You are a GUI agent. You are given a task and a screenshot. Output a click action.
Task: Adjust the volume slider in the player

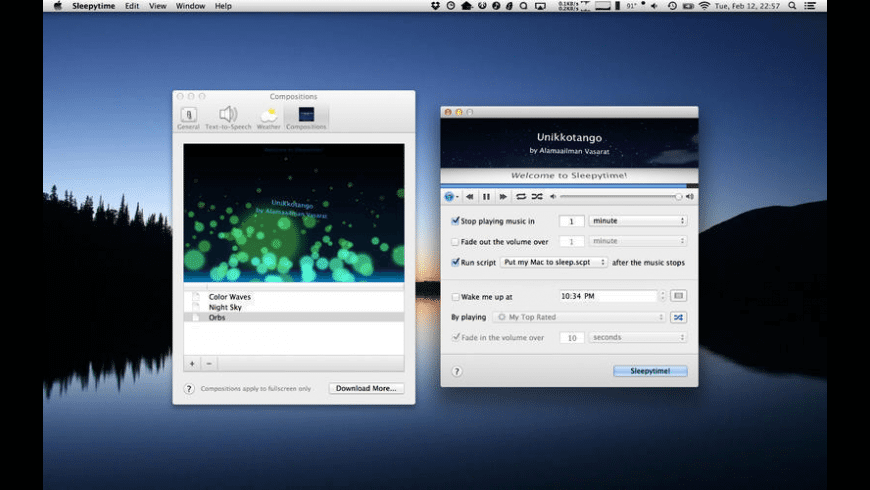(x=620, y=197)
